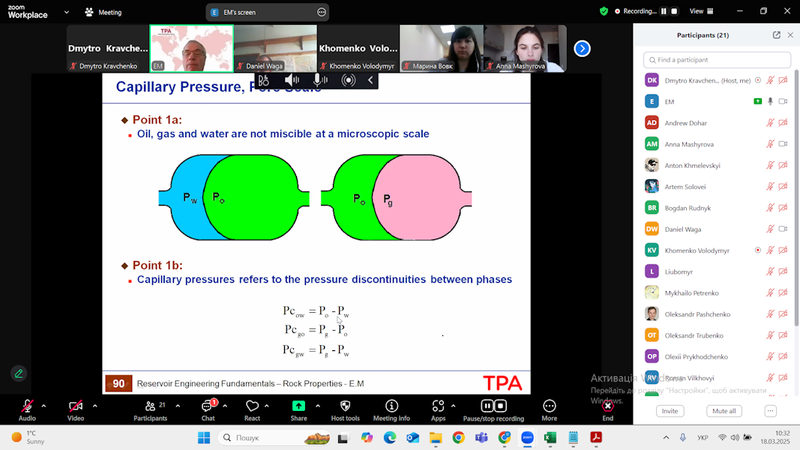Open Meeting info
The height and width of the screenshot is (450, 800).
[x=391, y=410]
